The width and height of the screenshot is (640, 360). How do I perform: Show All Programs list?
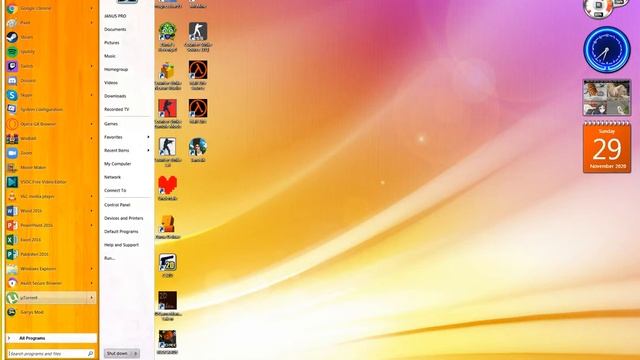(x=51, y=338)
